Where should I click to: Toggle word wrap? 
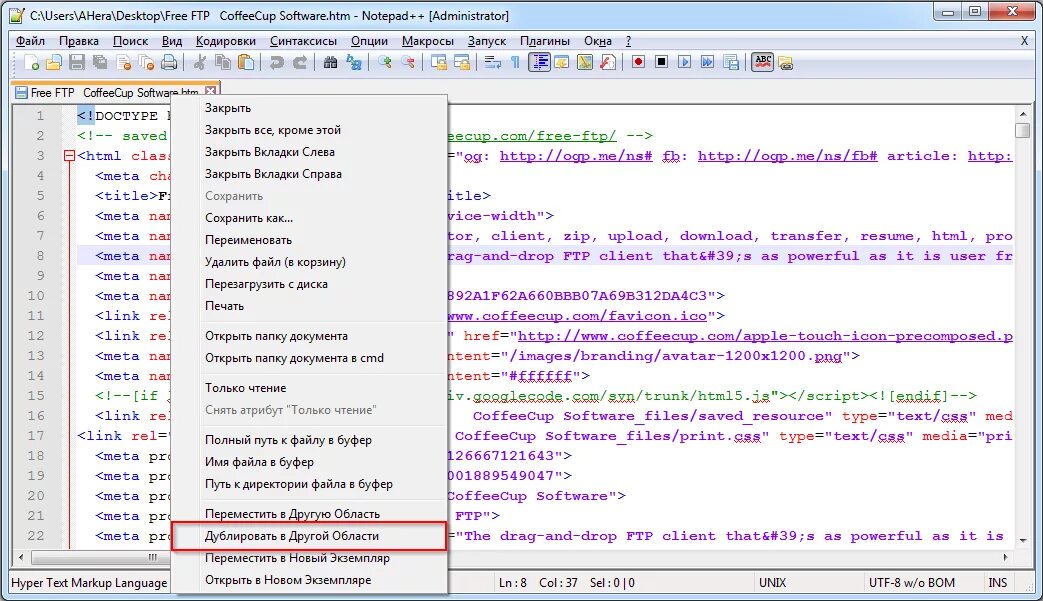(x=492, y=62)
